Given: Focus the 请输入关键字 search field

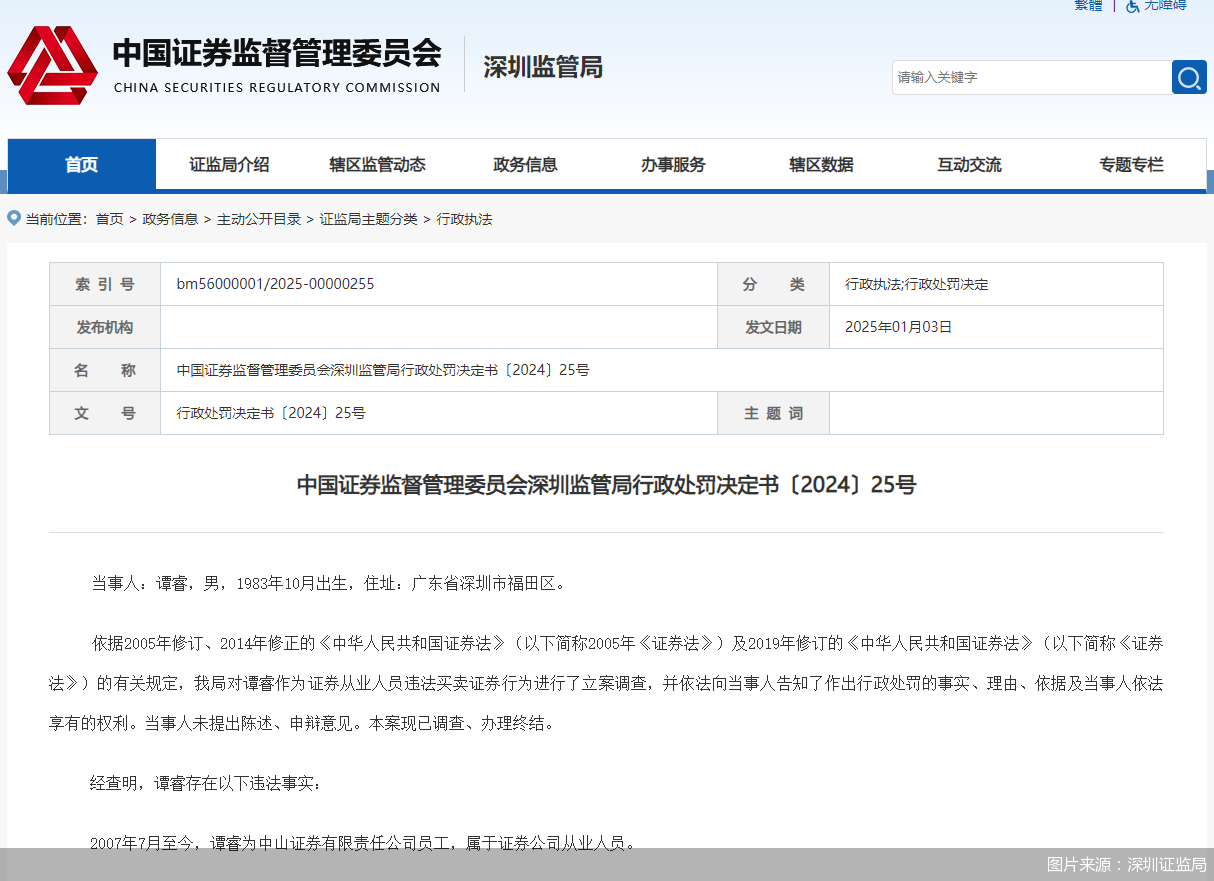Looking at the screenshot, I should pos(1030,78).
